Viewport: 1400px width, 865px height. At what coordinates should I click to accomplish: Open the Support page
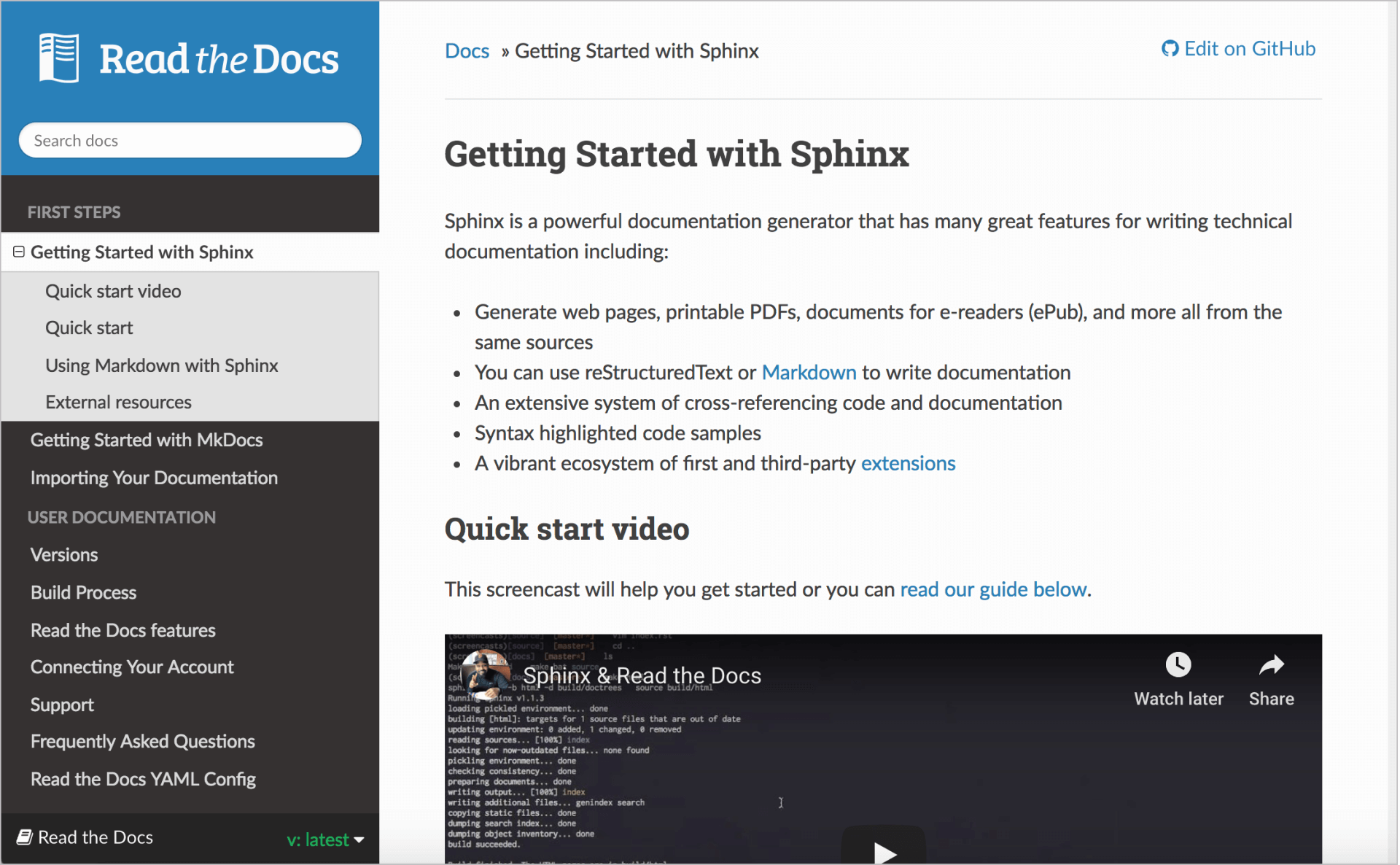pyautogui.click(x=62, y=705)
